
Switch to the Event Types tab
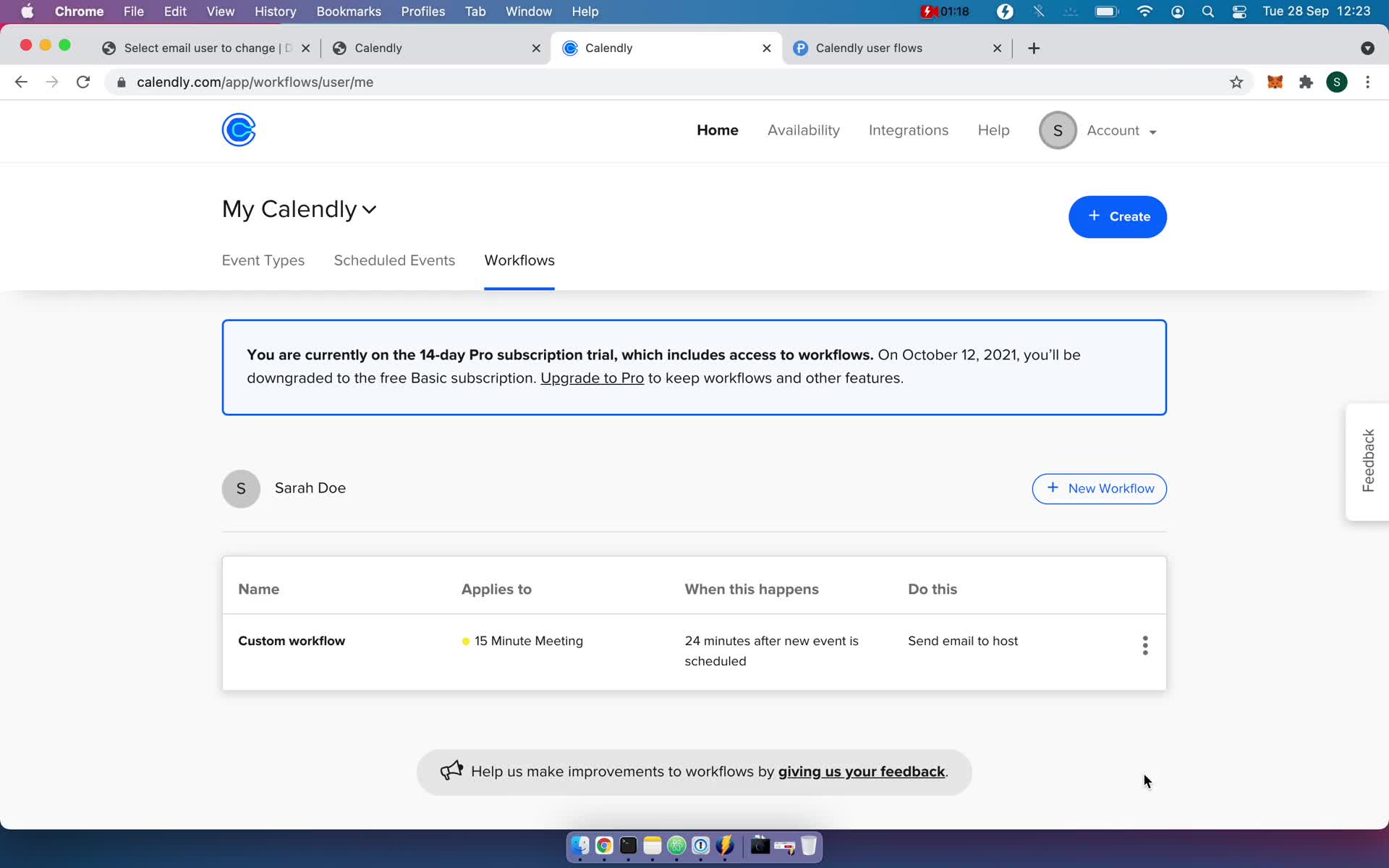(x=263, y=260)
